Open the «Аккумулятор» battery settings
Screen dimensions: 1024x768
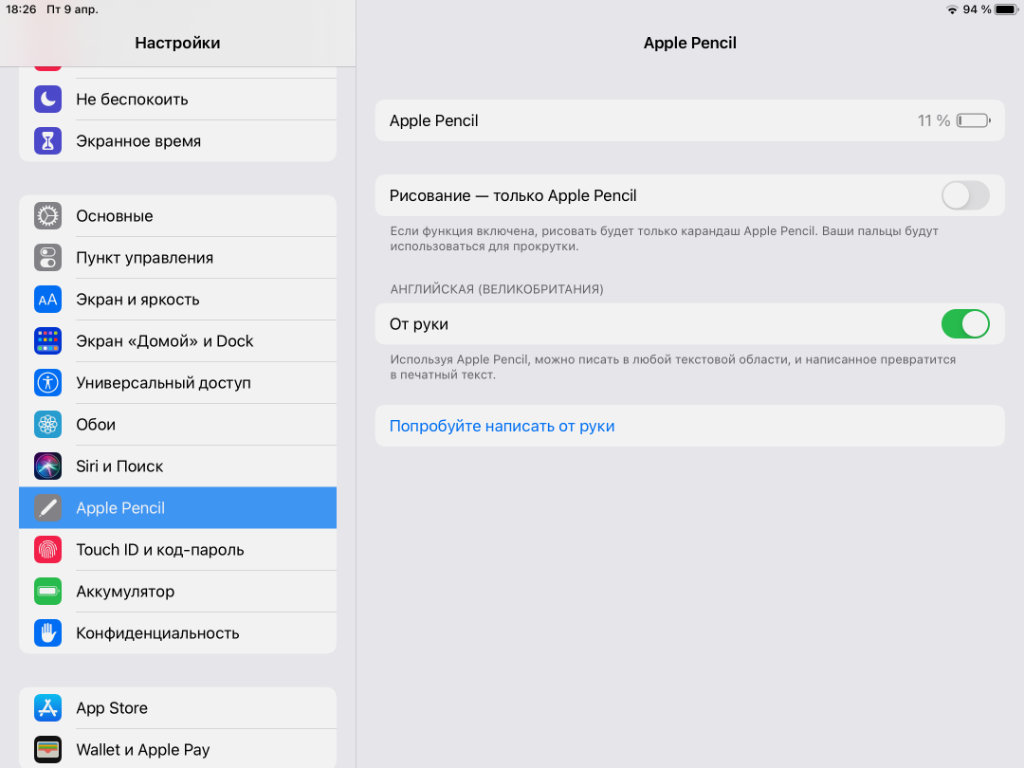pos(178,592)
